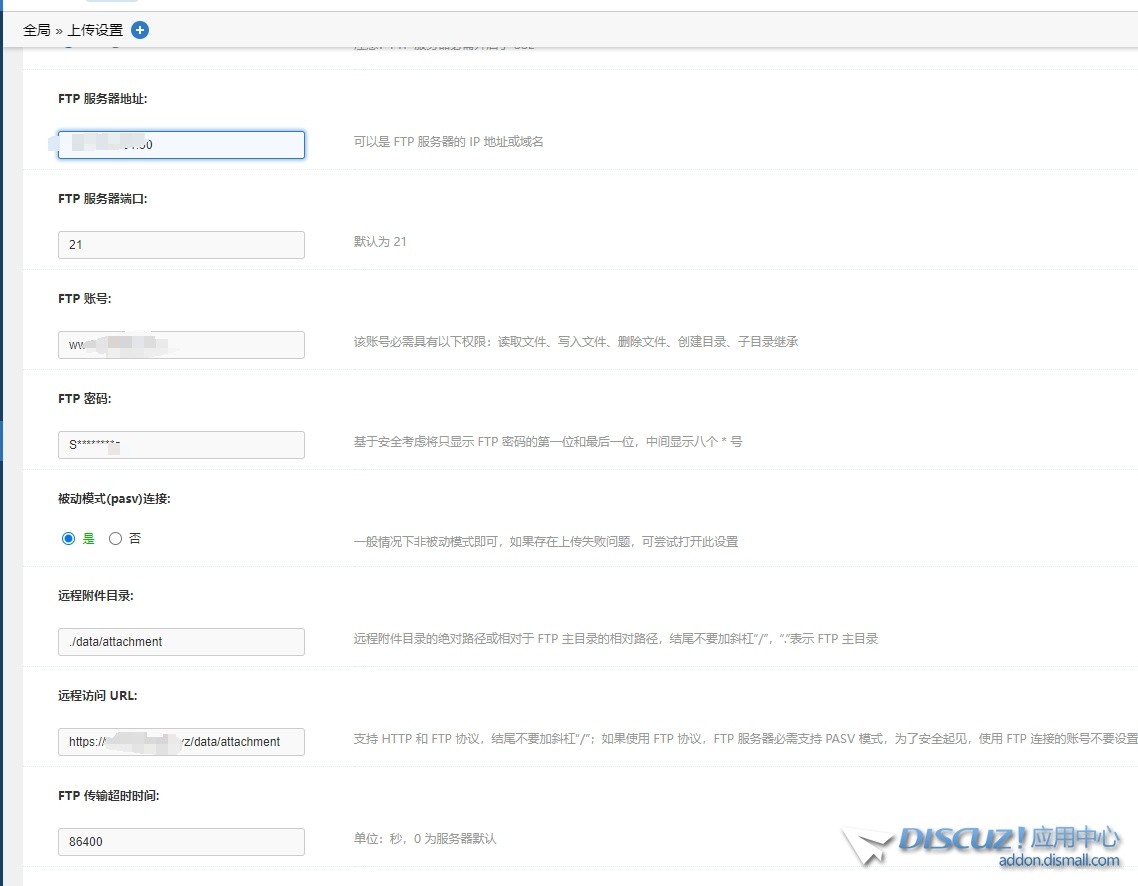Click the FTP 服务器端口 field showing 21
Screen dimensions: 1138x886
pyautogui.click(x=181, y=245)
